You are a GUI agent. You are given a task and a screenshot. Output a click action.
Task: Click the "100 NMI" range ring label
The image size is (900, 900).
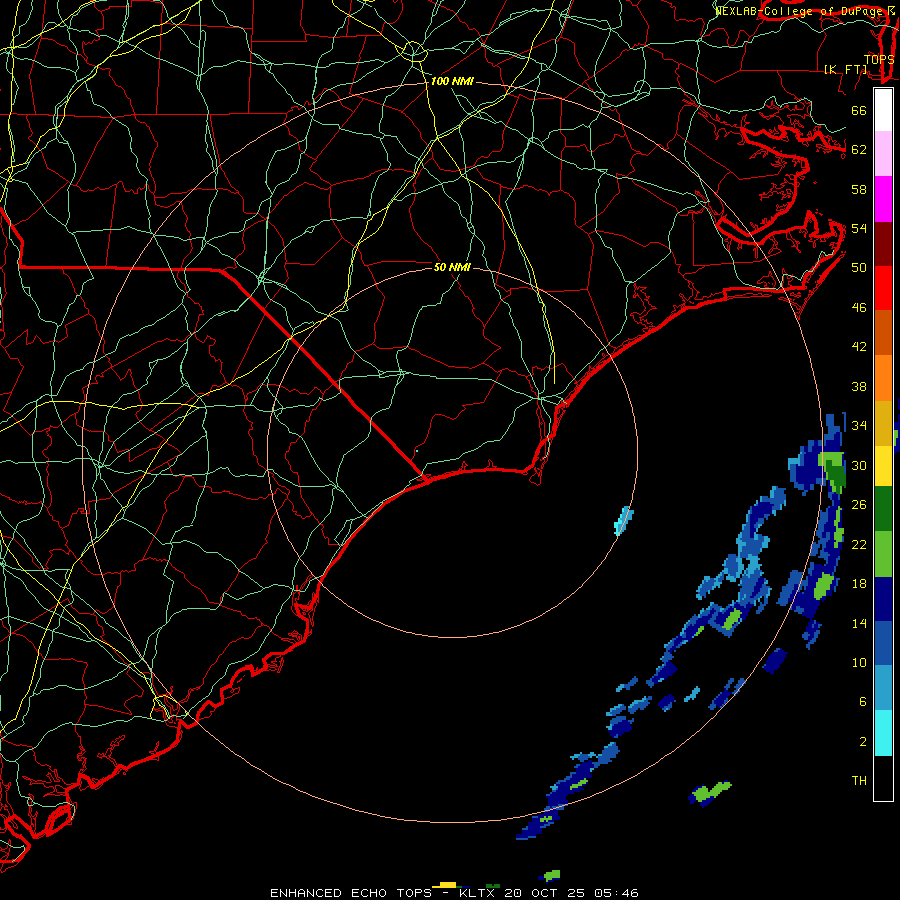452,82
